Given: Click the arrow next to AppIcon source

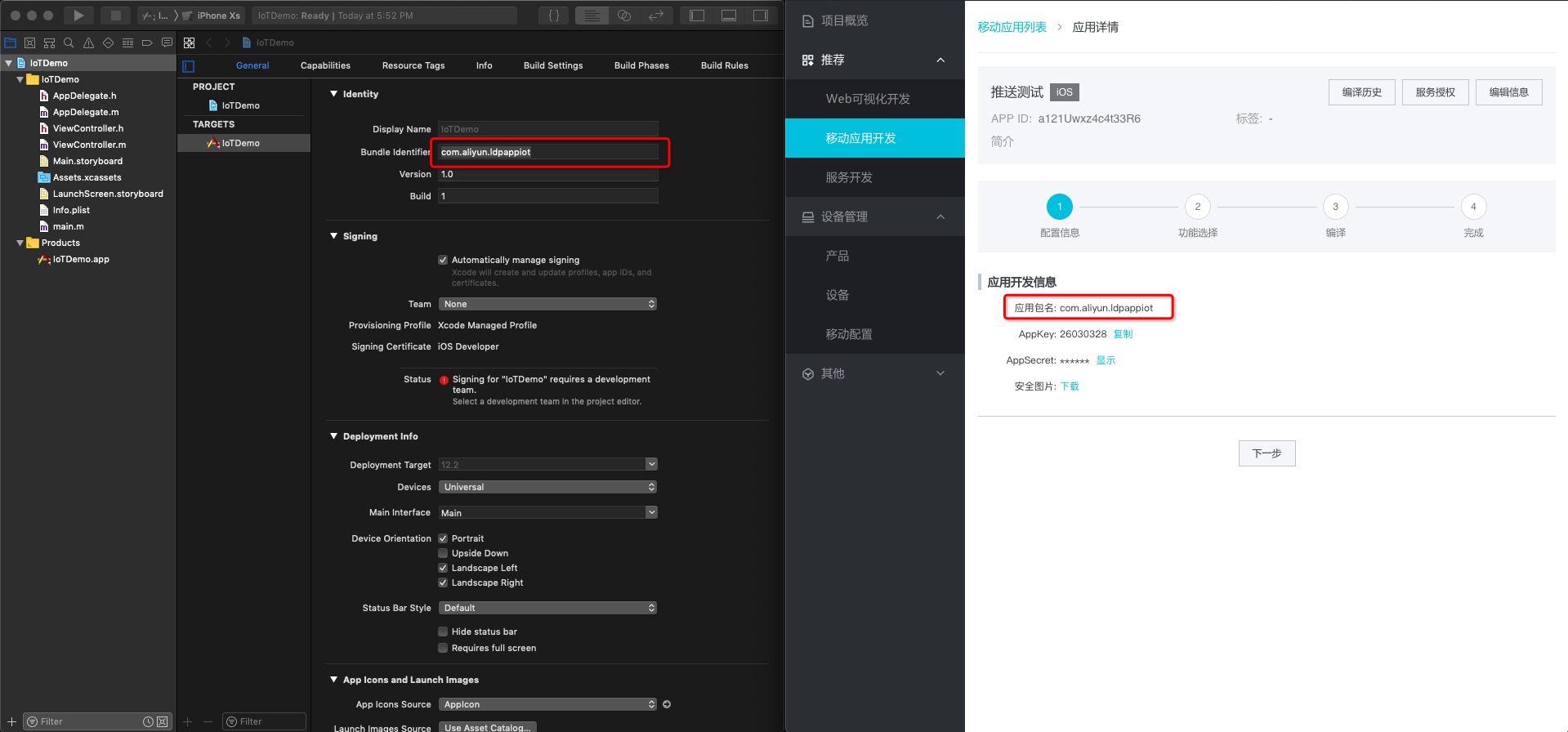Looking at the screenshot, I should click(x=667, y=704).
